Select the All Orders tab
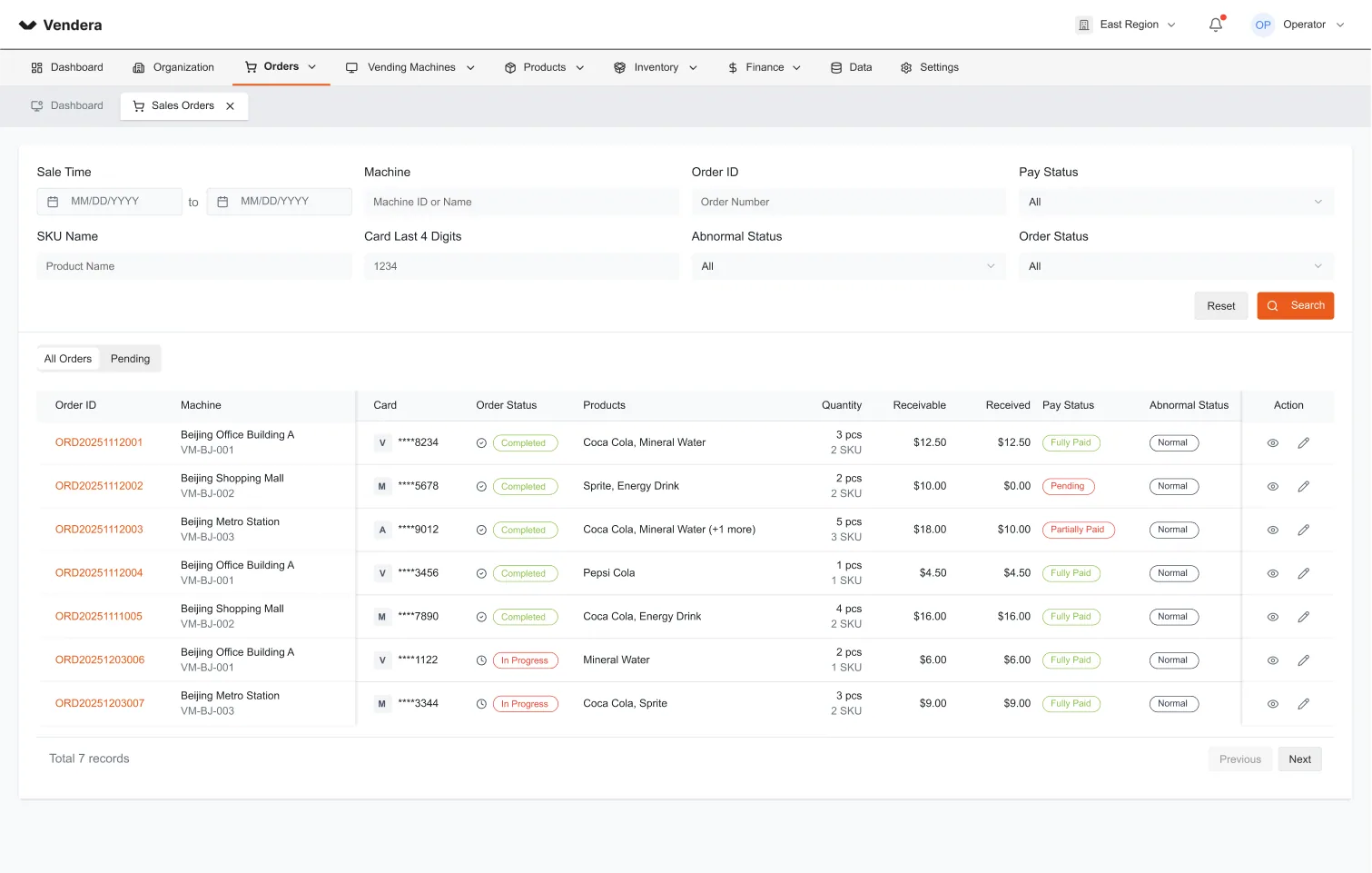Image resolution: width=1372 pixels, height=873 pixels. click(x=68, y=359)
